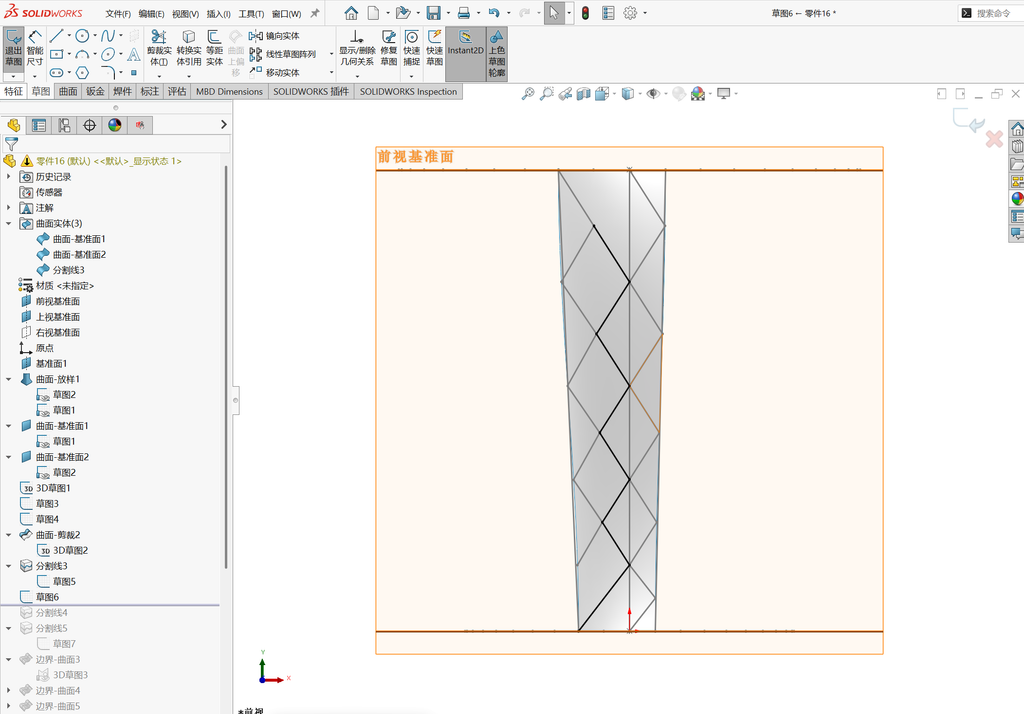Screen dimensions: 1024x714
Task: Select the Corner Rectangle sketch tool
Action: 57,54
